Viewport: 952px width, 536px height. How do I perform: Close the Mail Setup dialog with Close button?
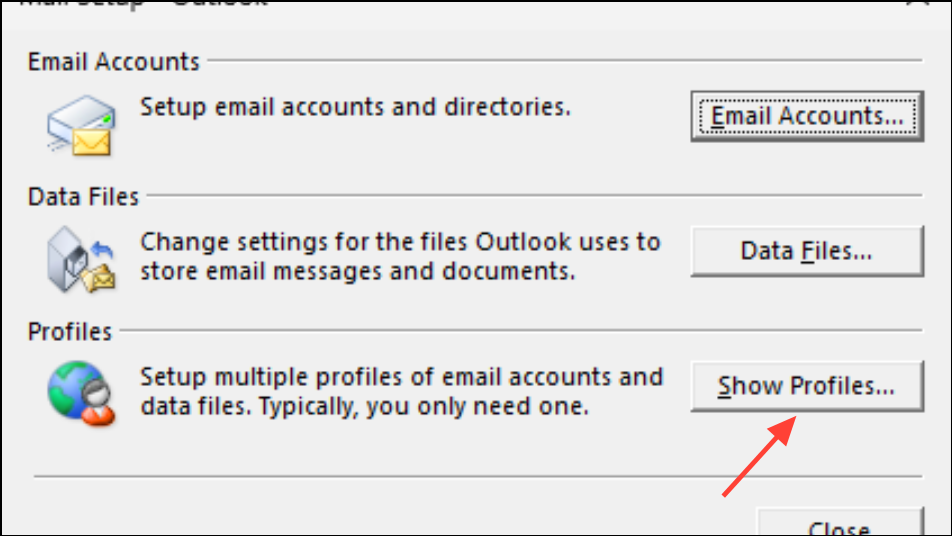(x=840, y=523)
